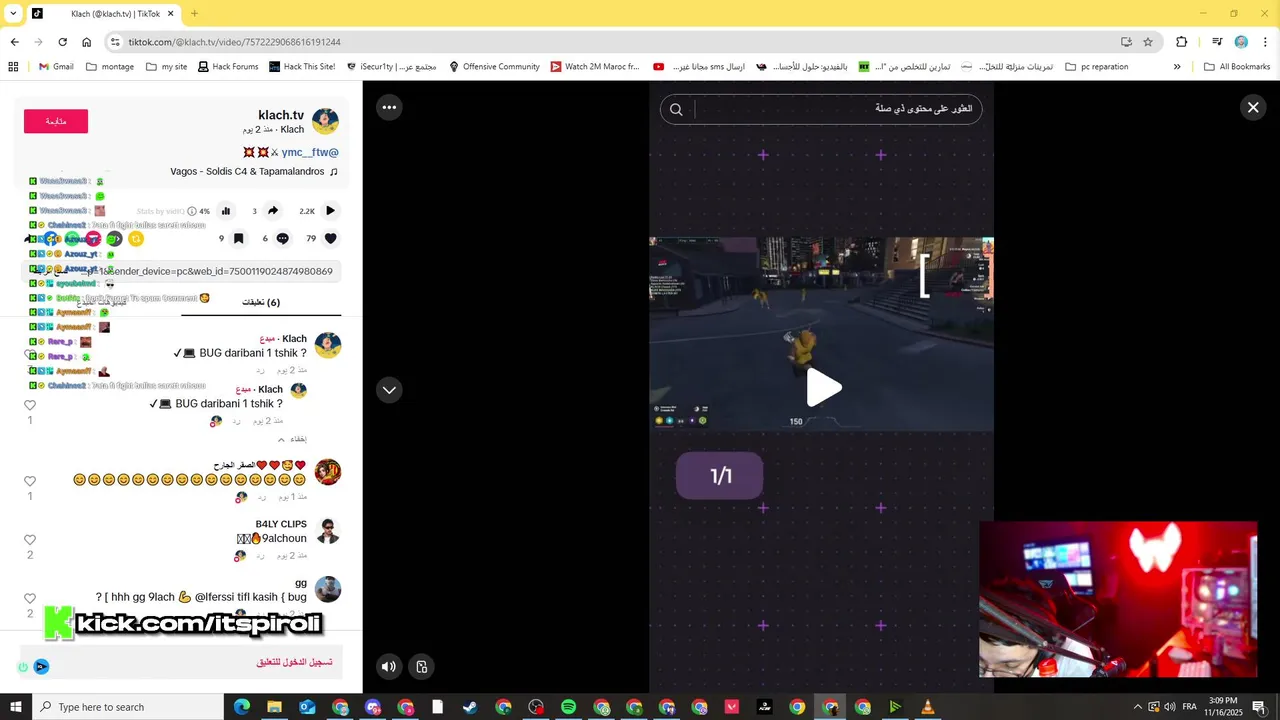Viewport: 1280px width, 720px height.
Task: Click the pink follow button
Action: 56,121
